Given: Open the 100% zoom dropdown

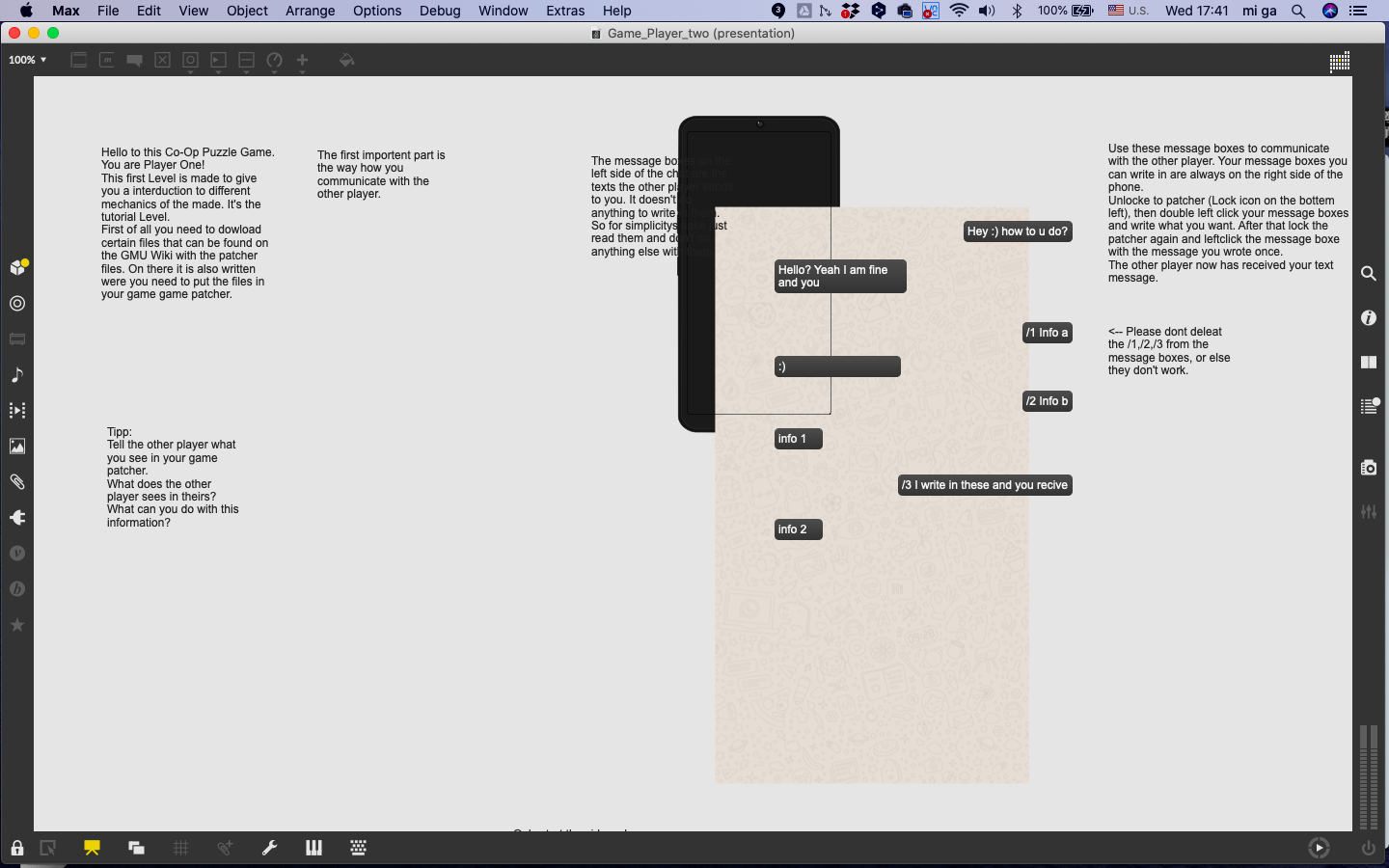Looking at the screenshot, I should [27, 60].
